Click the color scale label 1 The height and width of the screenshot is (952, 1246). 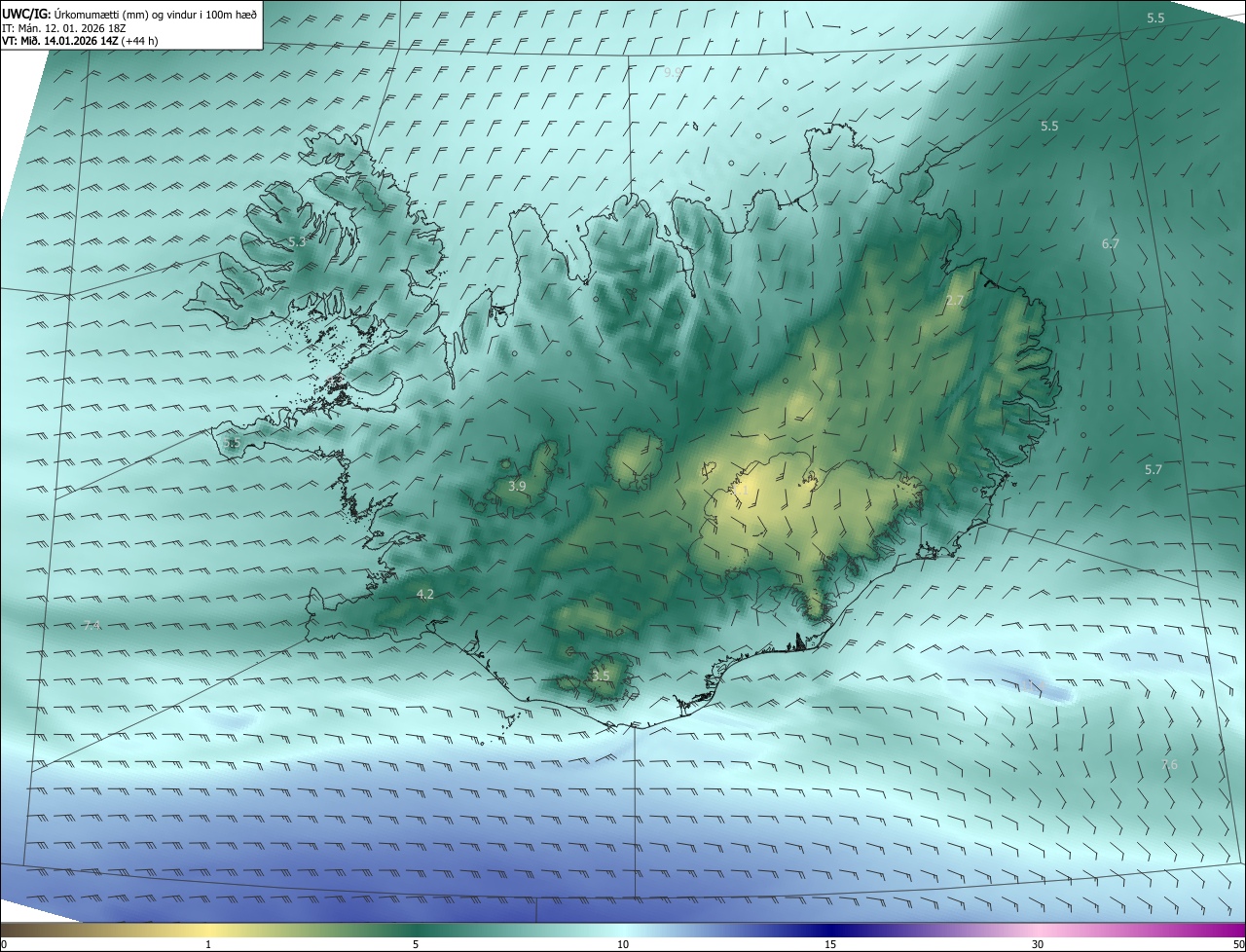[208, 945]
